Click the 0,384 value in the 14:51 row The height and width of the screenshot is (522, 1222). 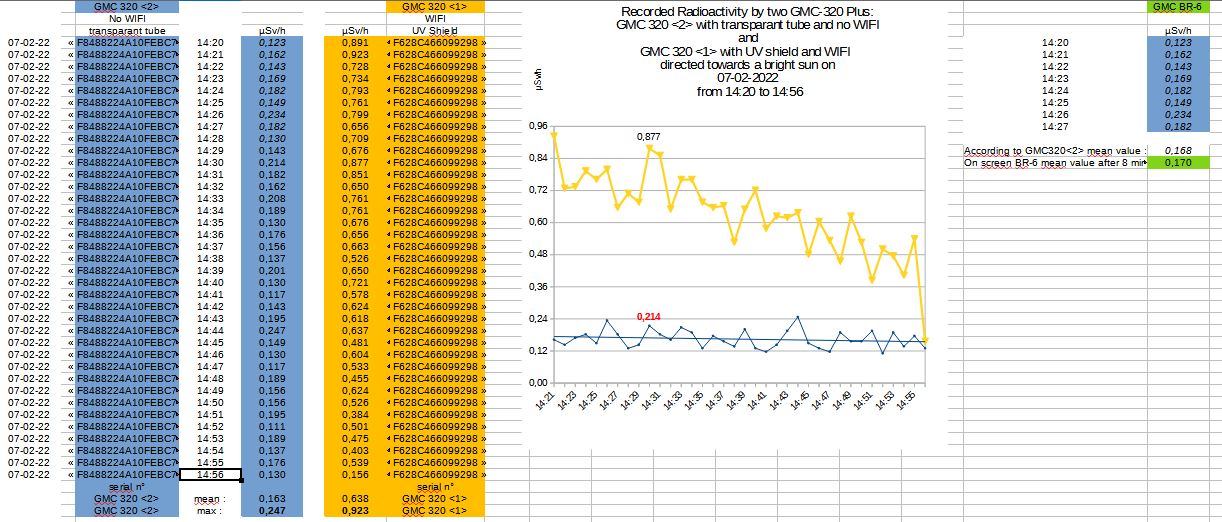tap(357, 415)
